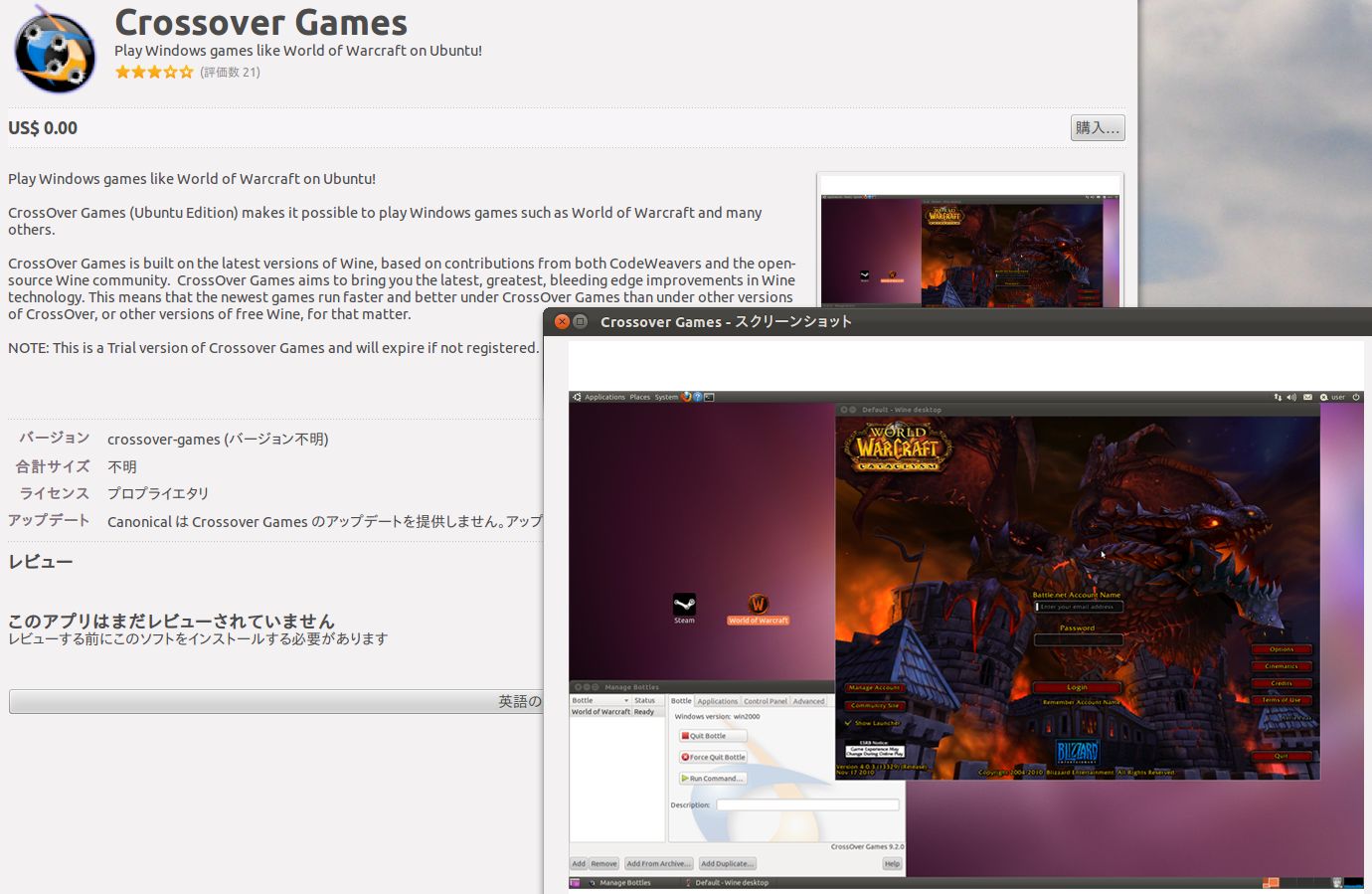The image size is (1372, 894).
Task: Click the Quit button in WoW
Action: (x=1282, y=756)
